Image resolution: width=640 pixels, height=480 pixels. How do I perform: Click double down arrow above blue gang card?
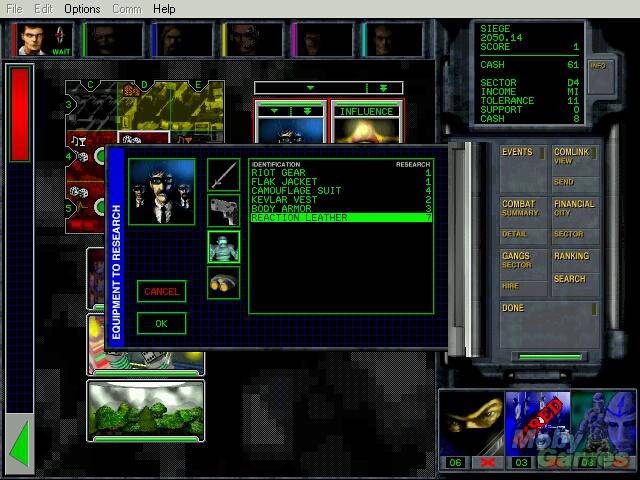tap(307, 111)
